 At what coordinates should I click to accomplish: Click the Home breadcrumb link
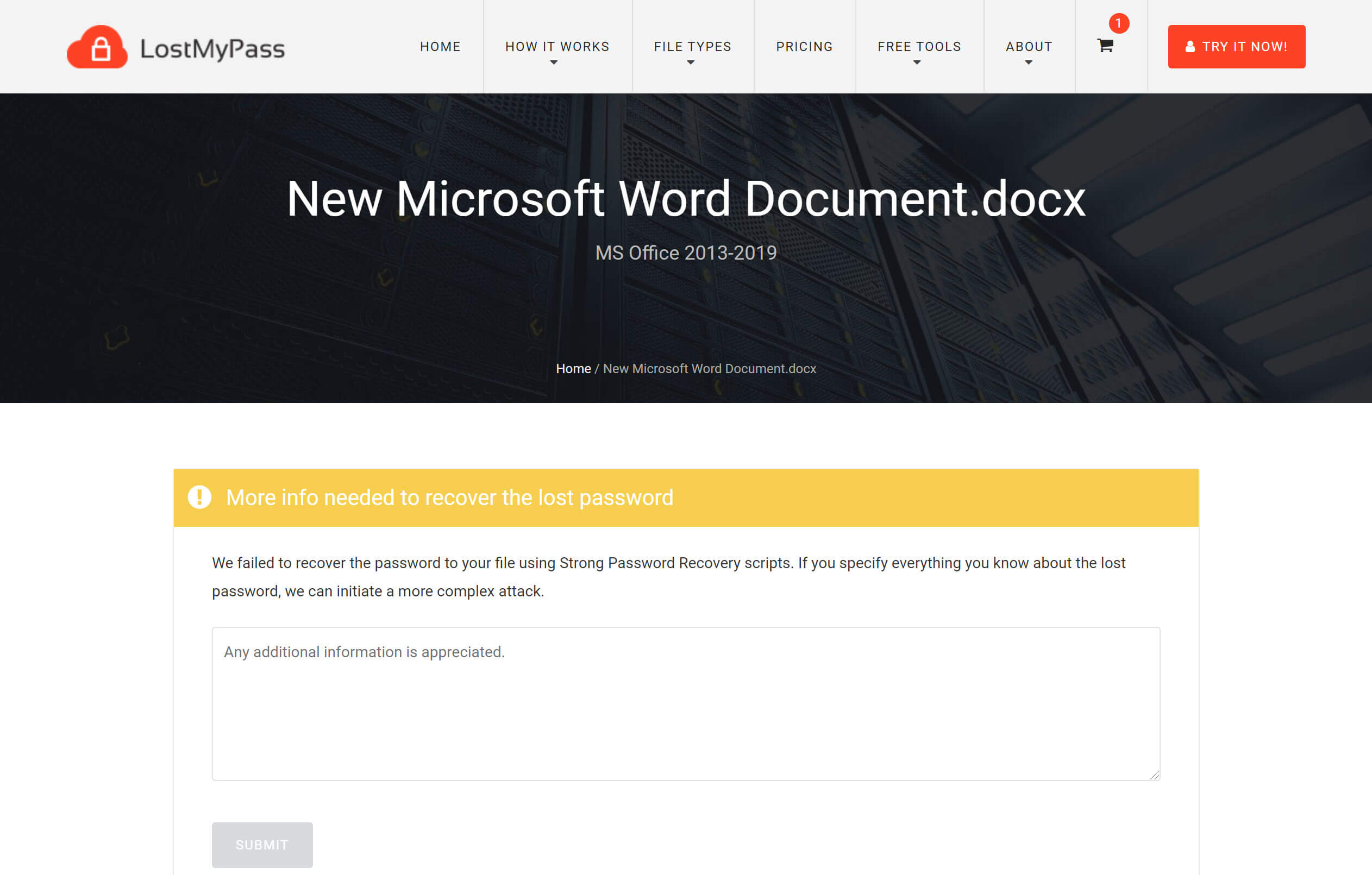click(573, 368)
